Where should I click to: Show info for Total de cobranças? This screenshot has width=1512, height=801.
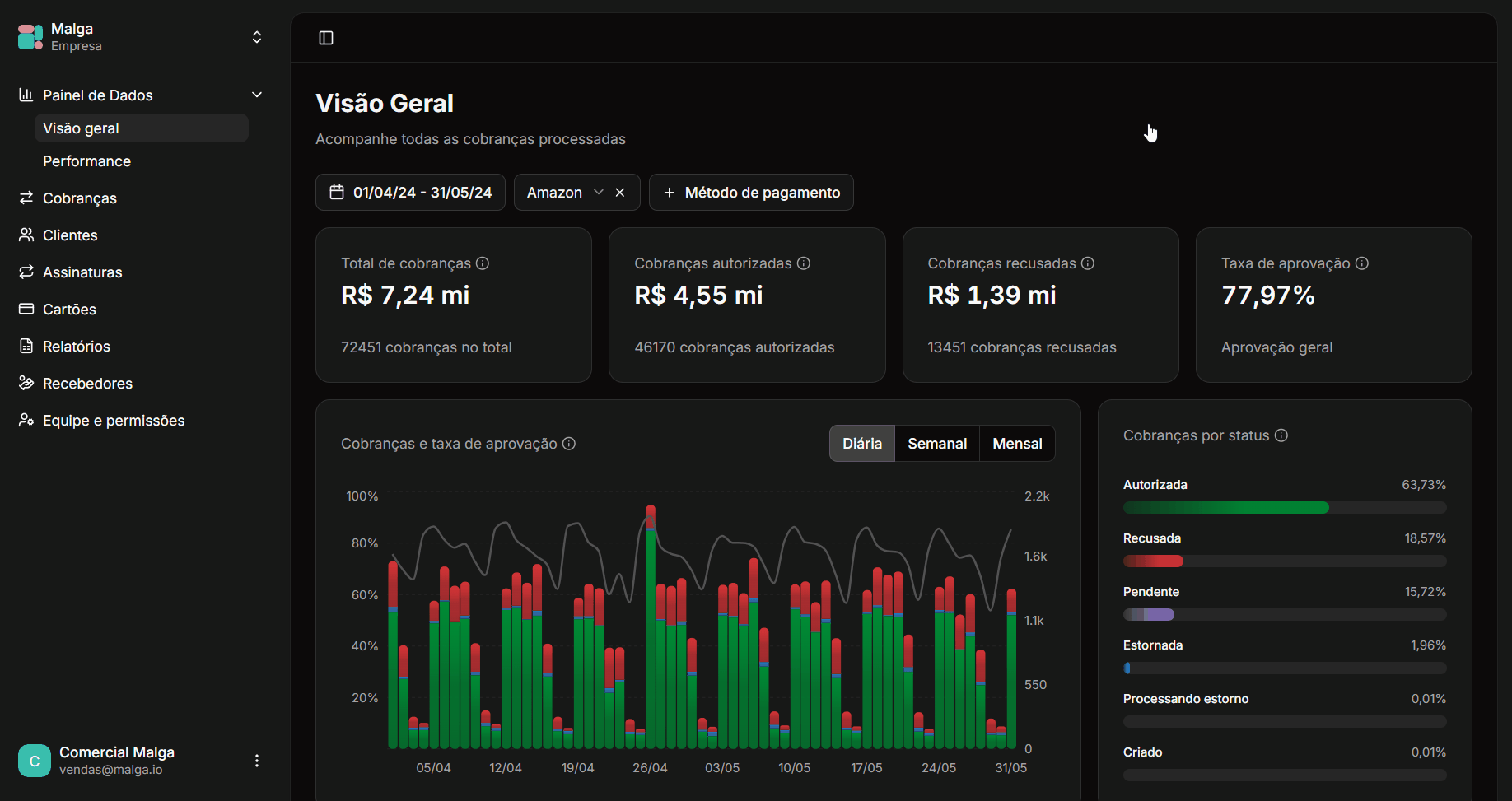[483, 263]
